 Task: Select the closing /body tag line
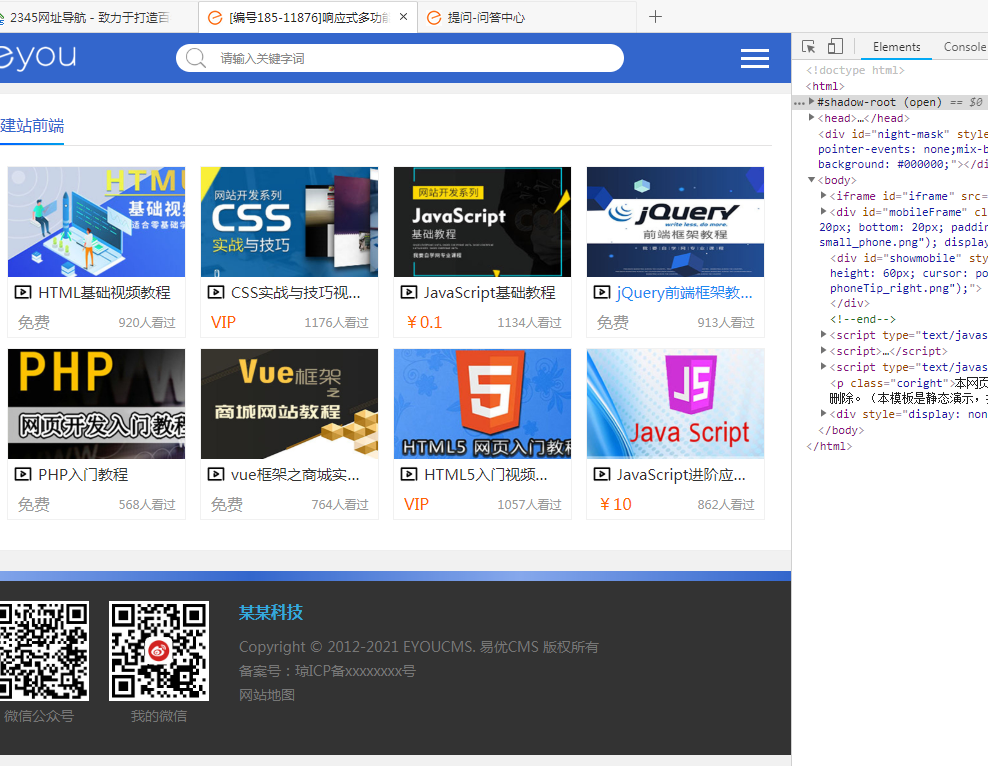(x=841, y=430)
